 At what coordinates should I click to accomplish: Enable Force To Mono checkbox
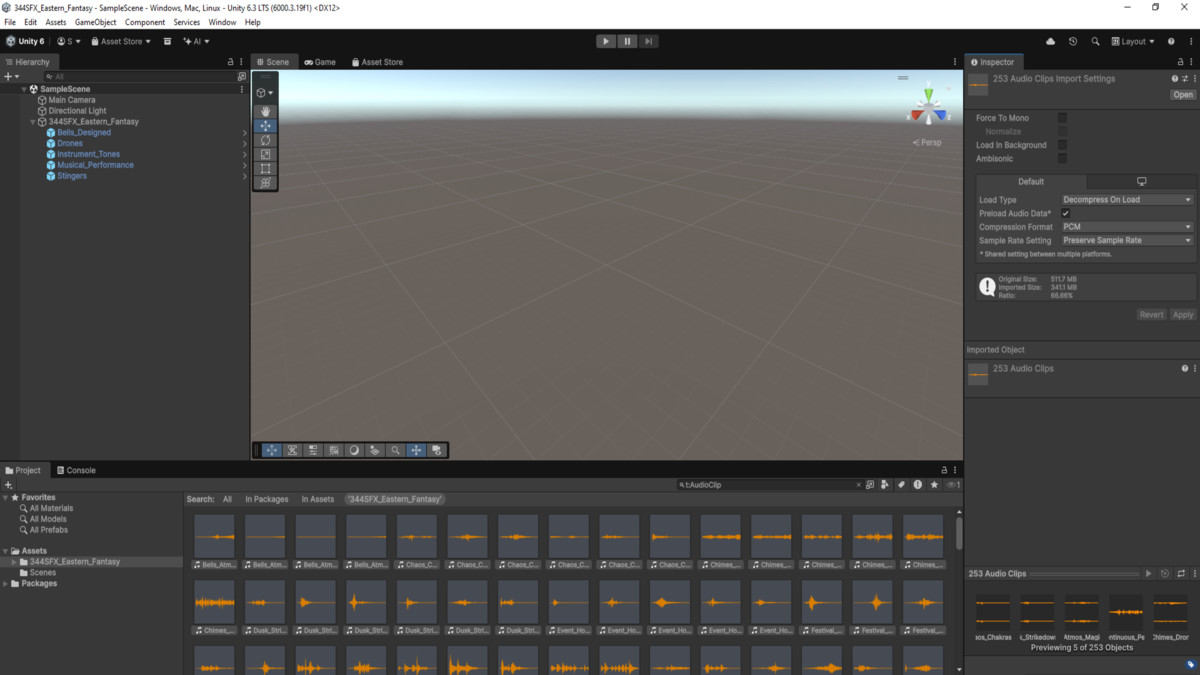1063,118
